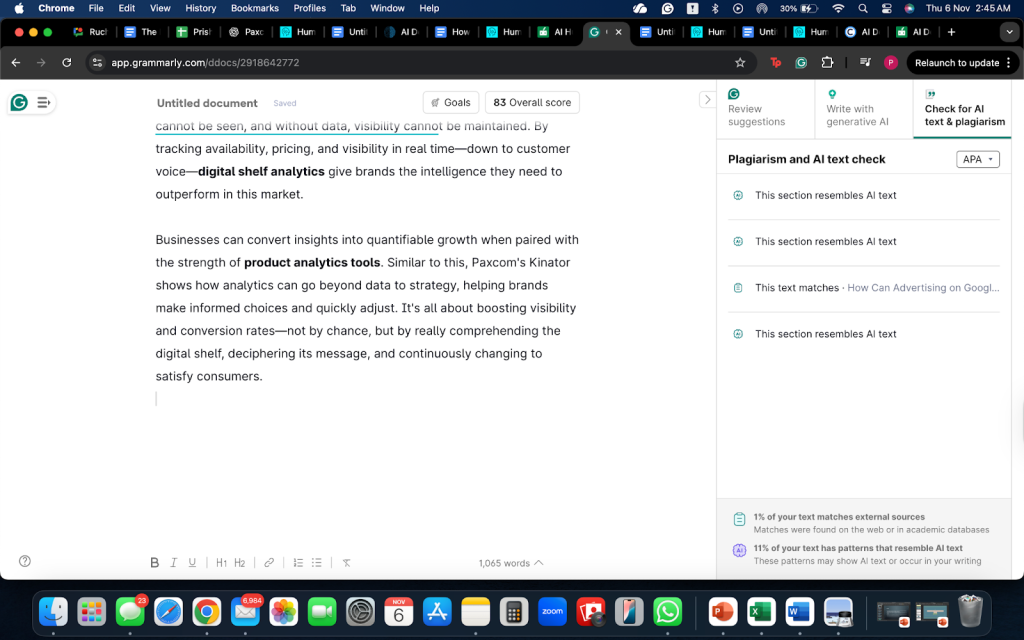
Task: Switch to the Review suggestions tab
Action: [765, 109]
